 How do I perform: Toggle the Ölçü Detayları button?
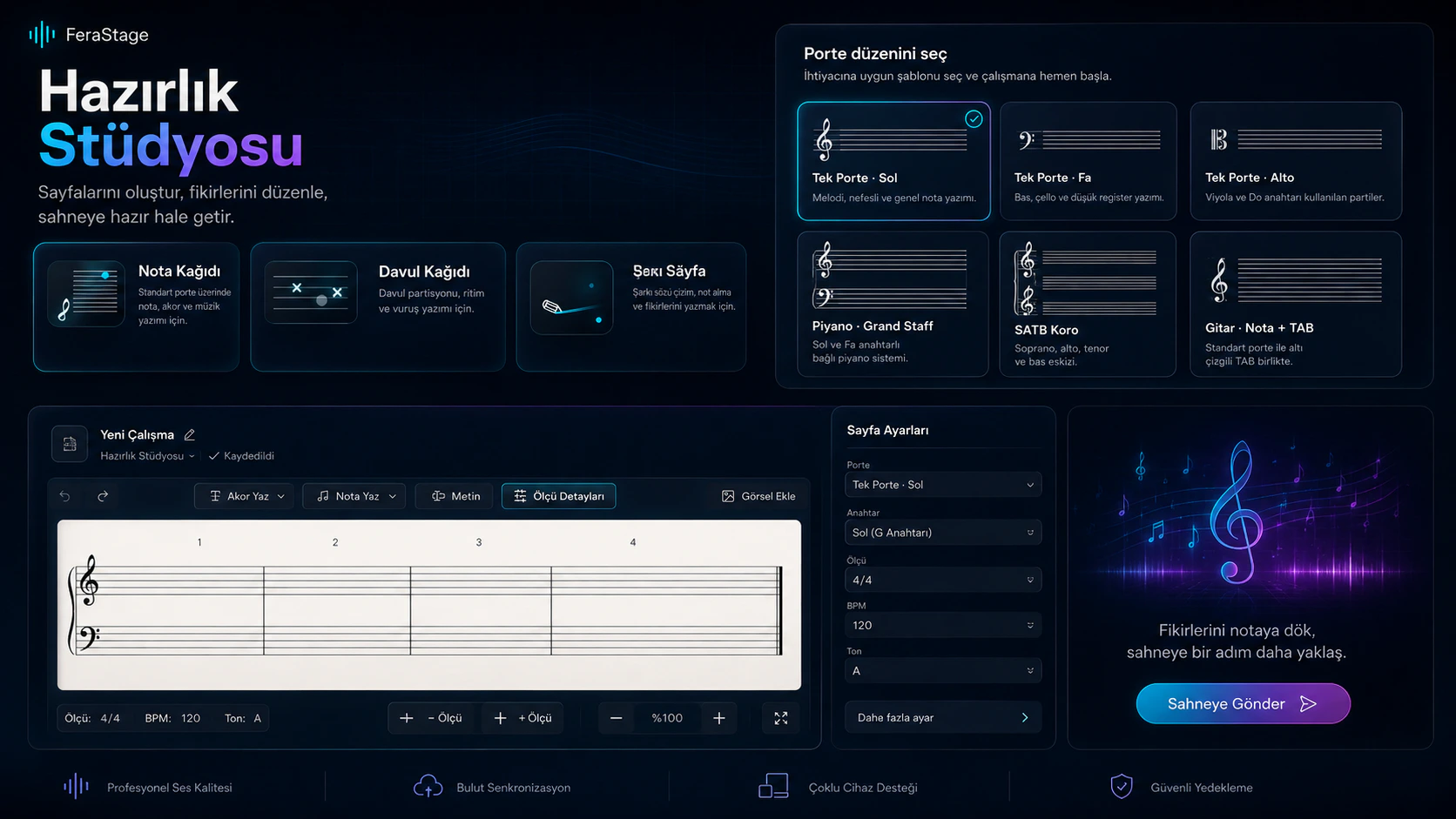point(558,496)
